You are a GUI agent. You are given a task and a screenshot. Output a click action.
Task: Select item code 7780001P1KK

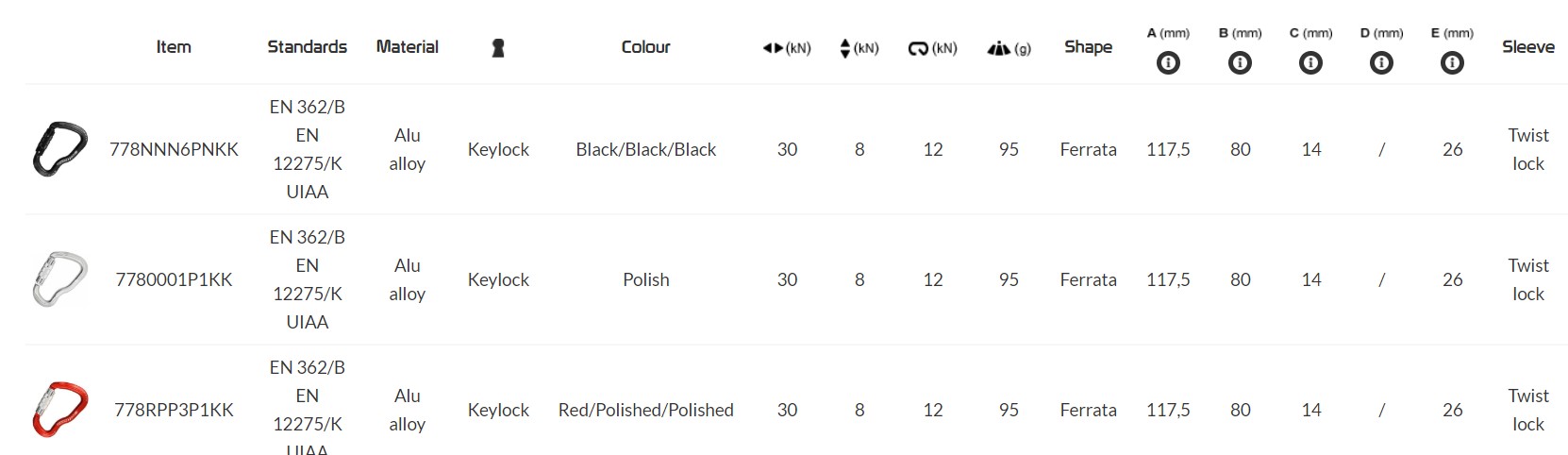(x=174, y=279)
